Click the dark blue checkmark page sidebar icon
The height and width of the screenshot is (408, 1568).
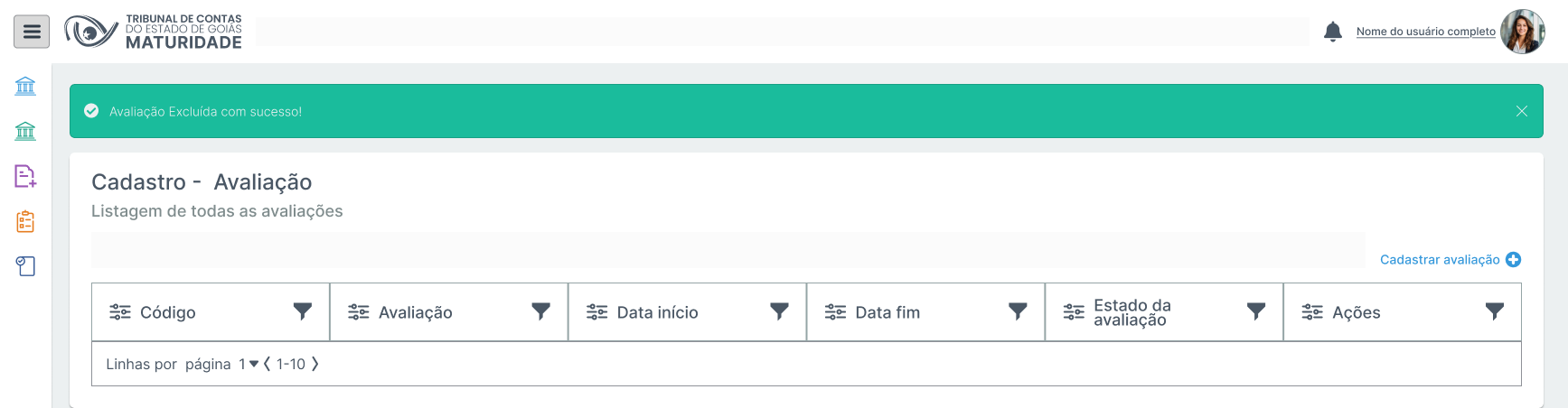coord(25,266)
